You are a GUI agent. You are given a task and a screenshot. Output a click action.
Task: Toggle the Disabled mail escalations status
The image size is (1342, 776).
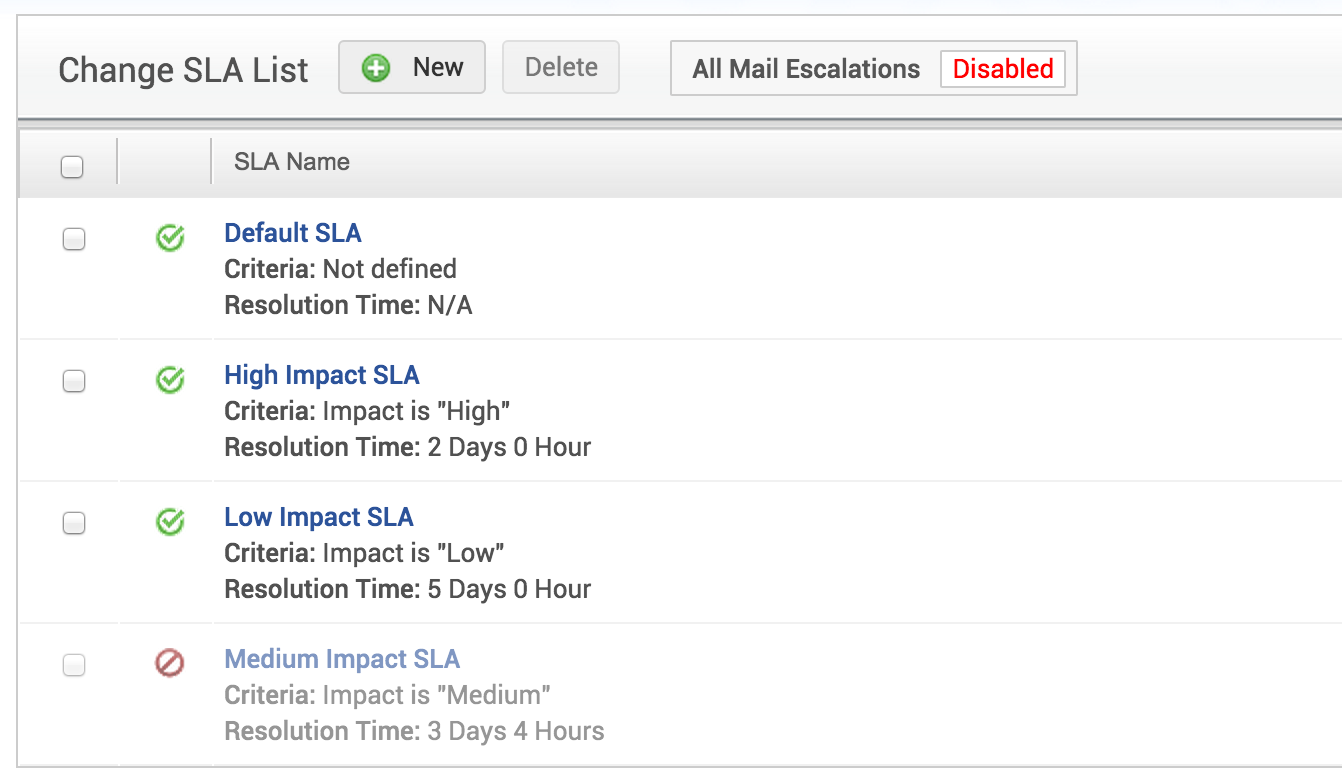click(x=1003, y=69)
